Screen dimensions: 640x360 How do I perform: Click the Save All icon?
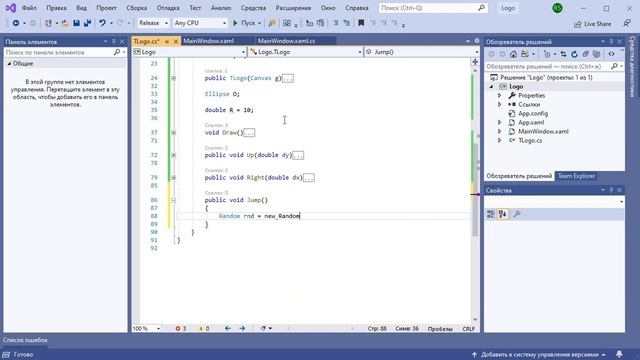coord(87,23)
